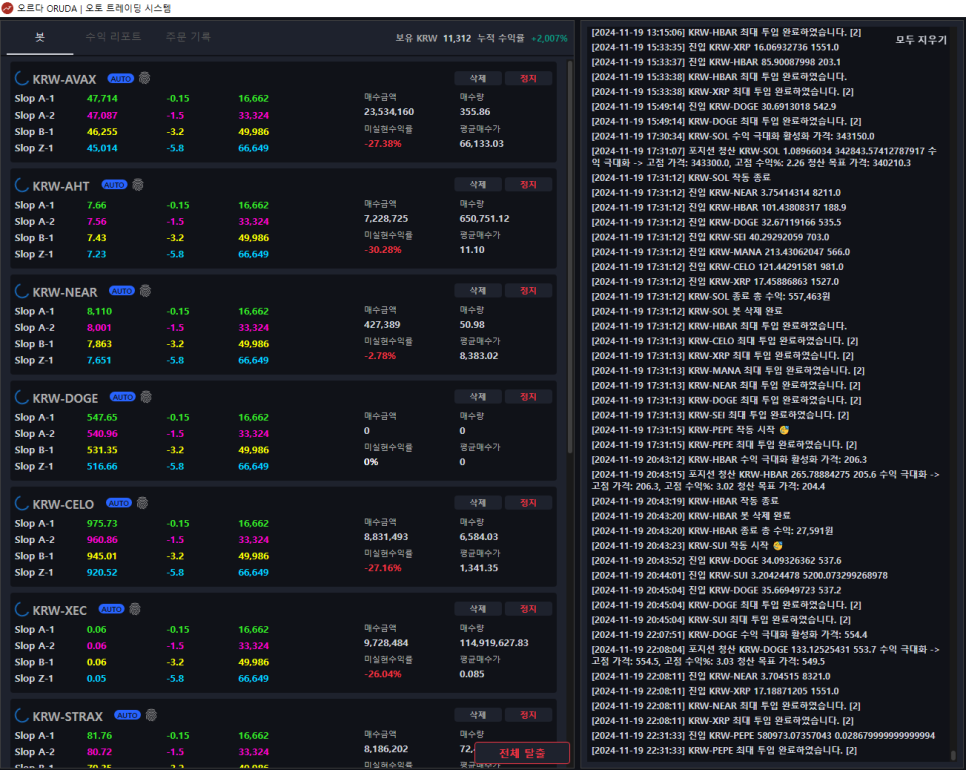Screen dimensions: 966x770
Task: Click log entry 'KRW-SOL 종료 총 수익: 557,463원'
Action: (x=711, y=296)
